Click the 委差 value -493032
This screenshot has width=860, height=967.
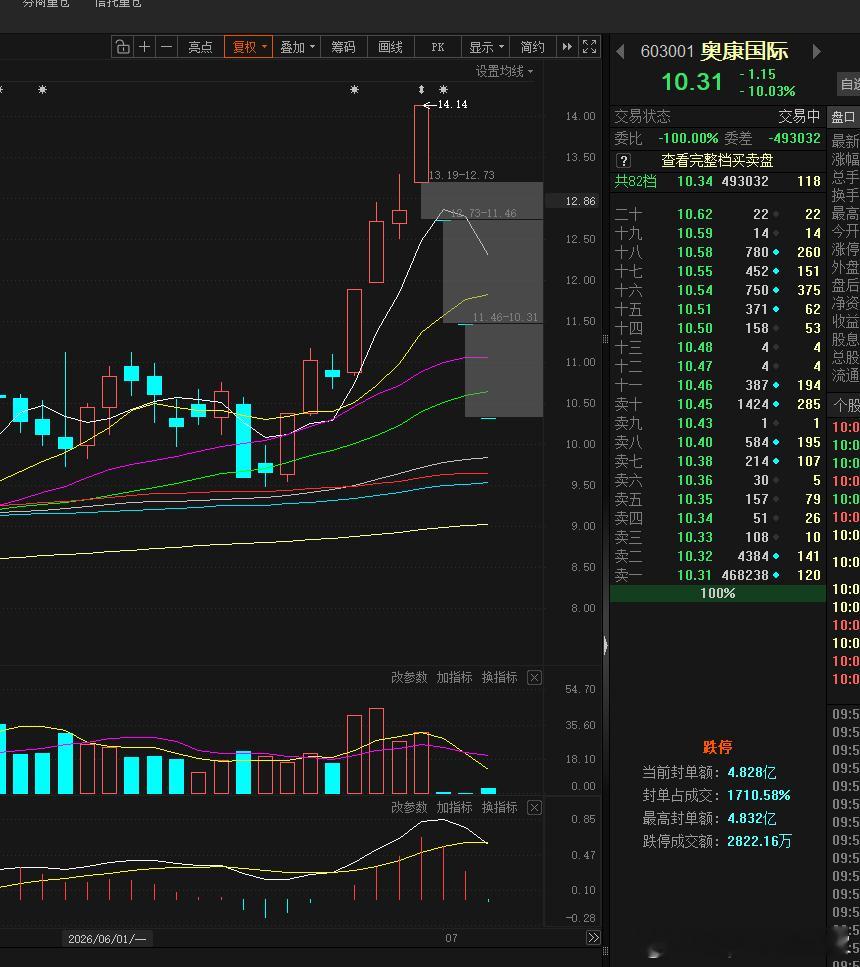(x=794, y=138)
